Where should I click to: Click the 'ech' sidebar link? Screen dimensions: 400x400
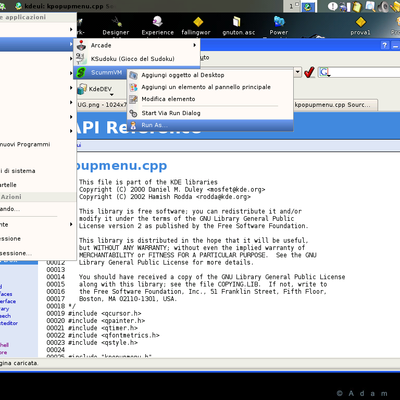(x=5, y=316)
